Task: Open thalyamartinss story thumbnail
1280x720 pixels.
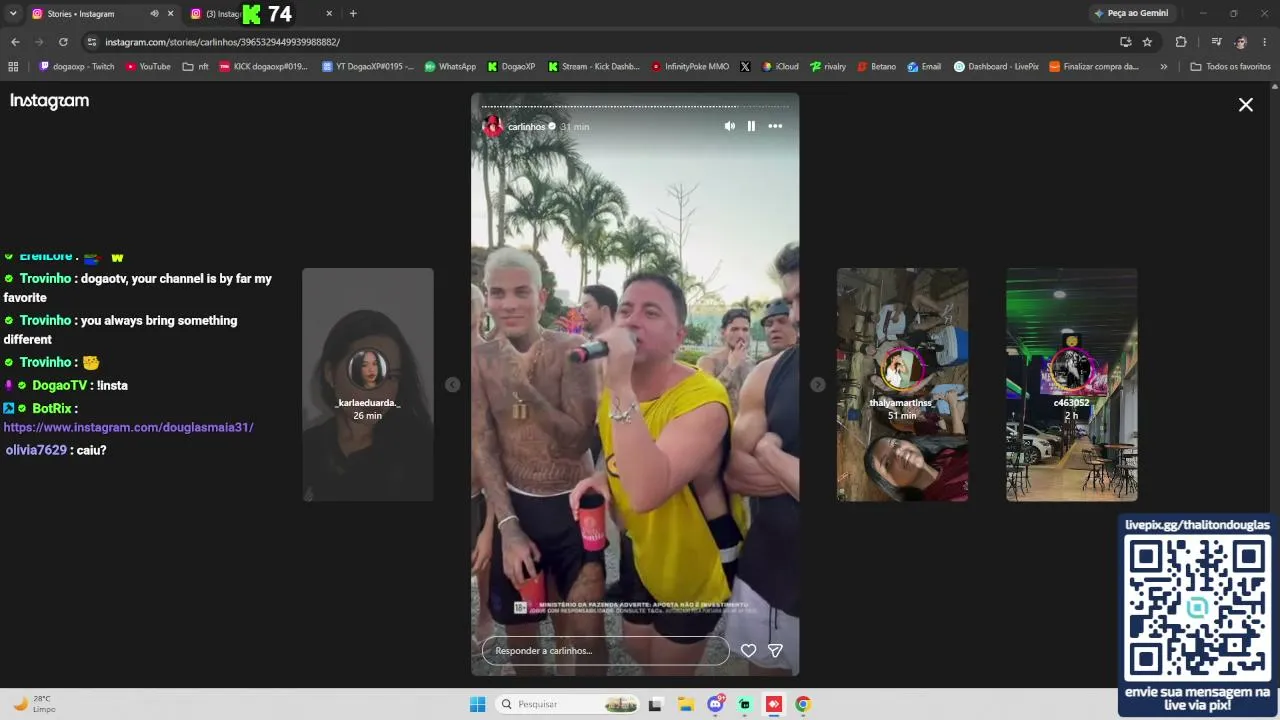Action: (x=902, y=384)
